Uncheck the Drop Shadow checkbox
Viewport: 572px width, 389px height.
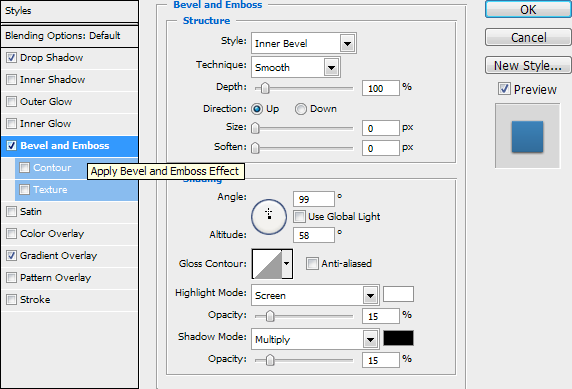point(11,58)
